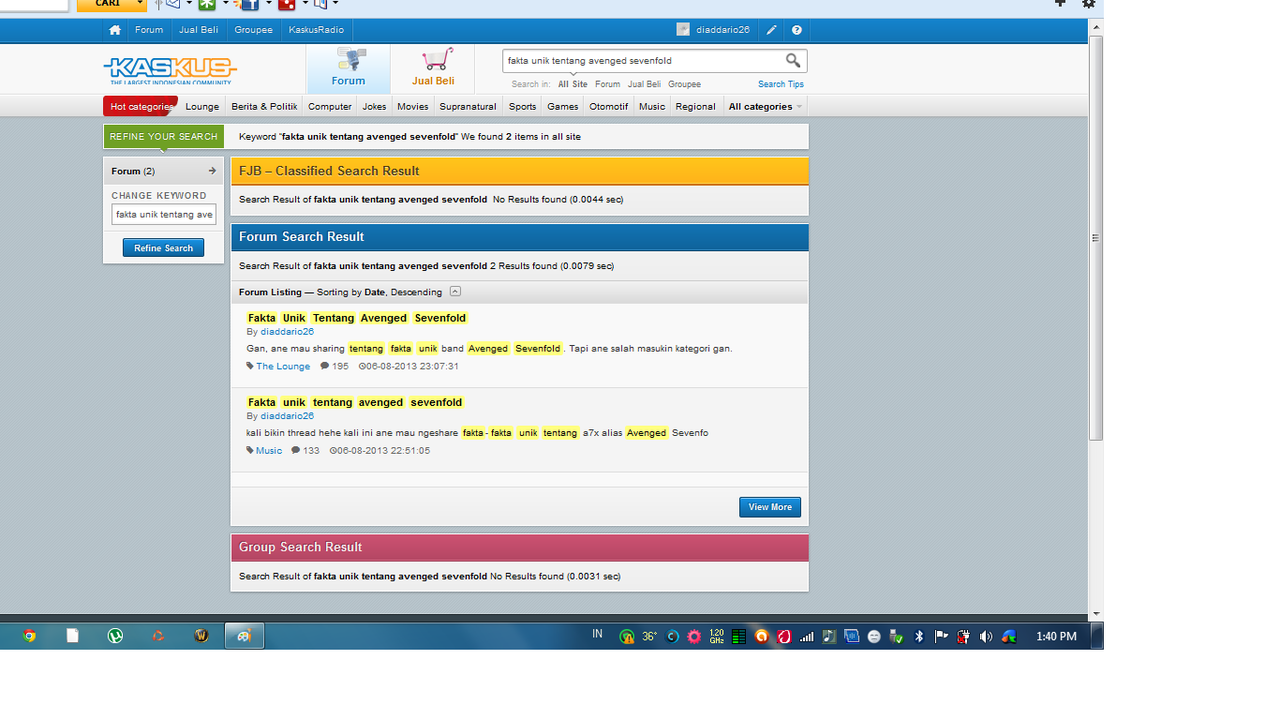Image resolution: width=1280 pixels, height=720 pixels.
Task: Click the Refine Search button
Action: [163, 248]
